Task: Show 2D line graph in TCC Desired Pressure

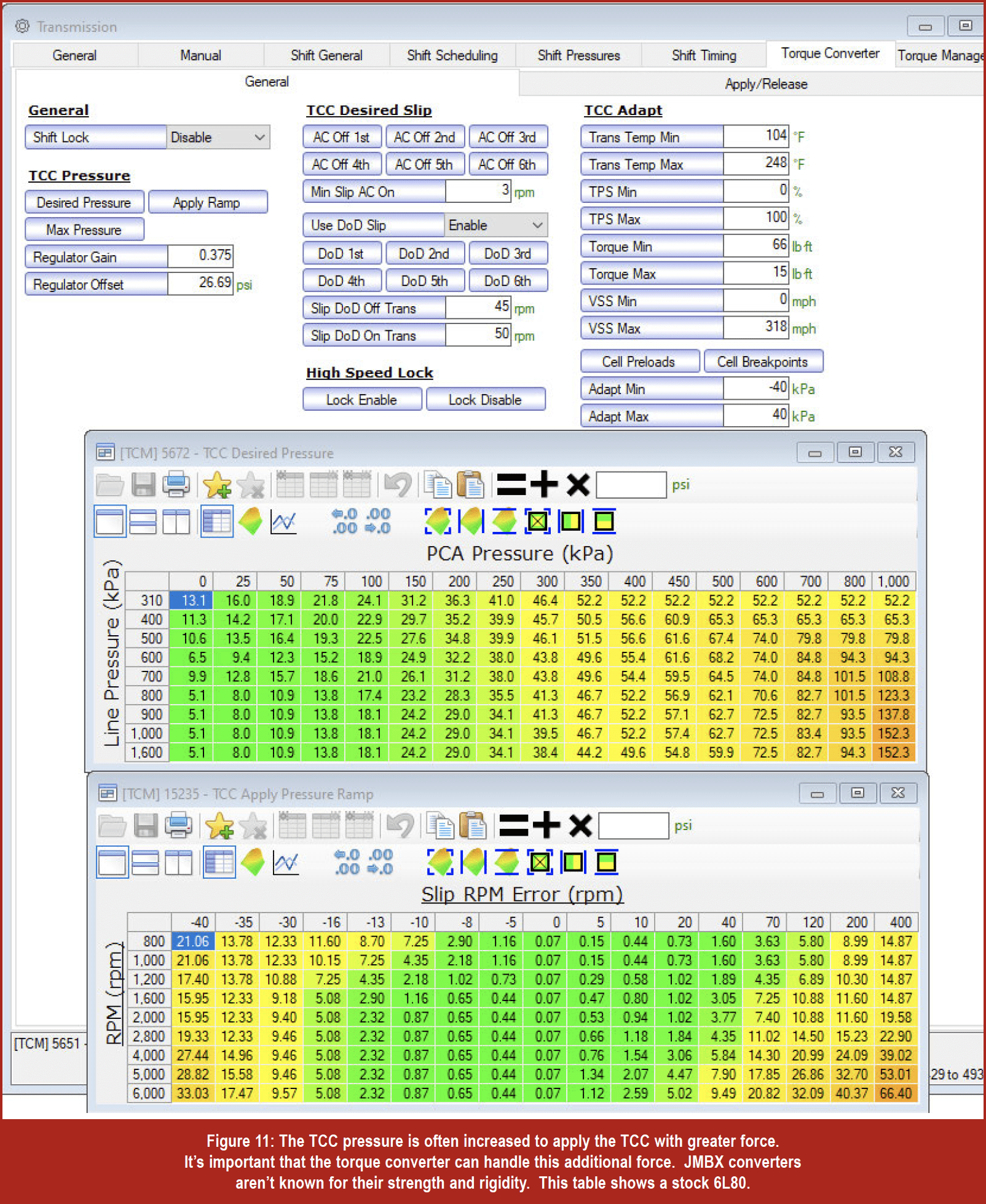Action: coord(284,522)
